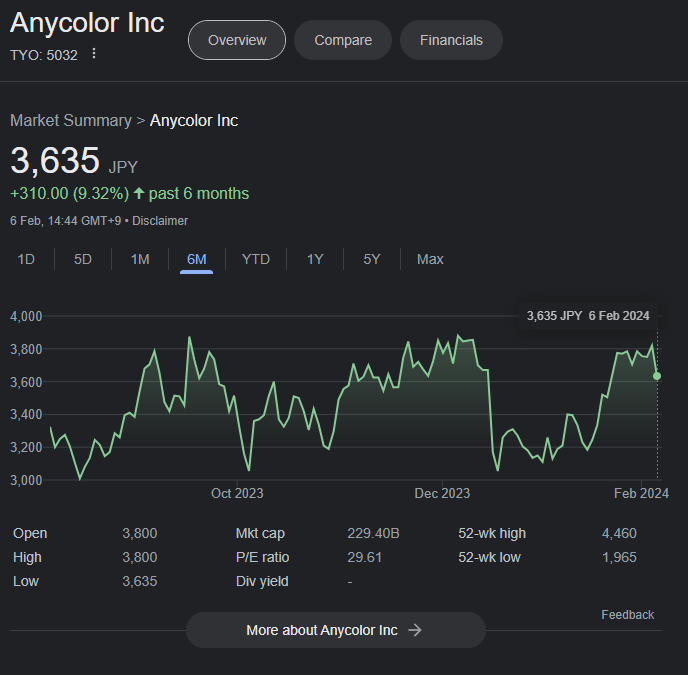Click the Low value 3,635
Screen dimensions: 688x675
coord(140,581)
